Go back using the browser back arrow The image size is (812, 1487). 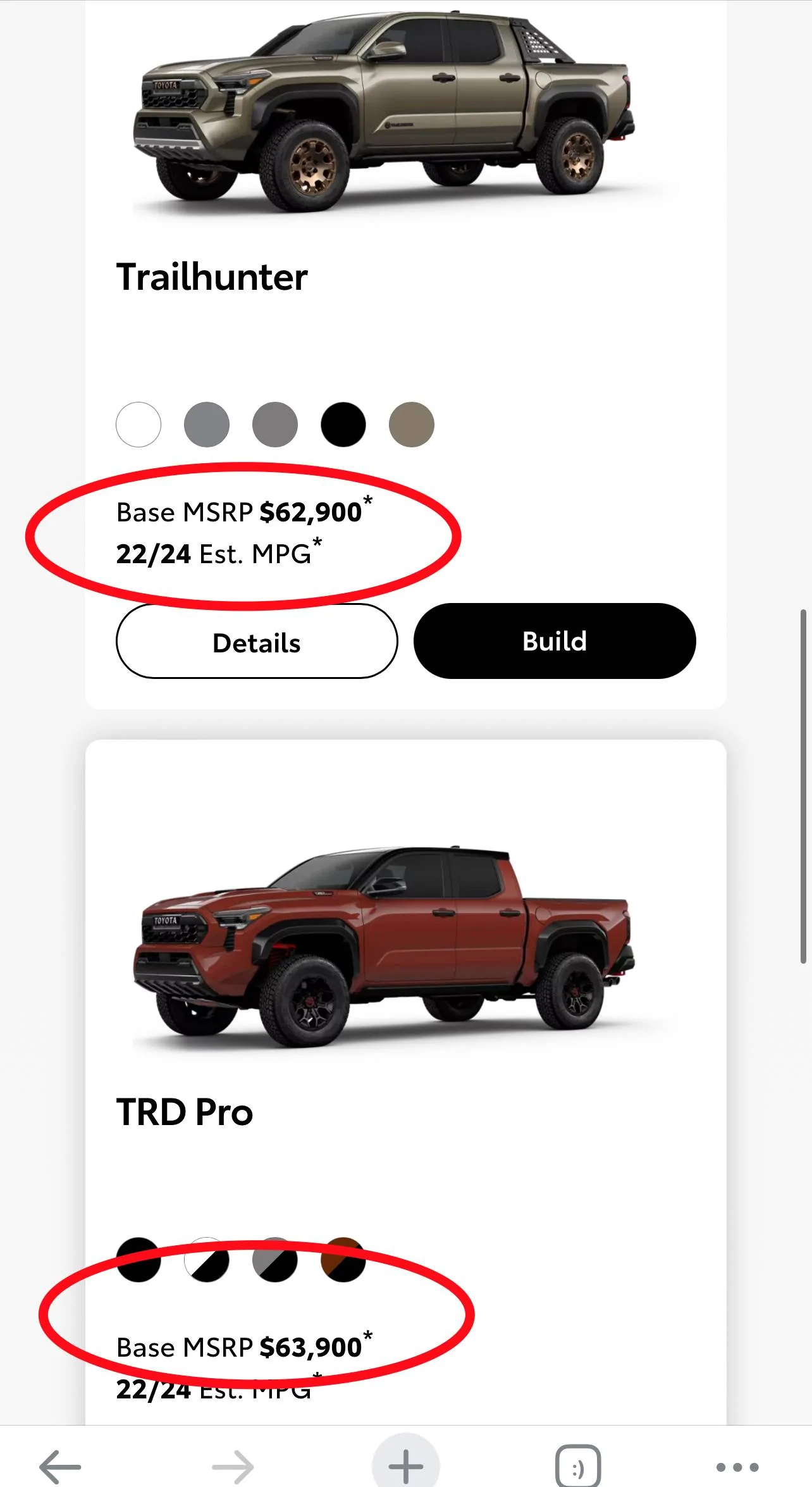[60, 1465]
